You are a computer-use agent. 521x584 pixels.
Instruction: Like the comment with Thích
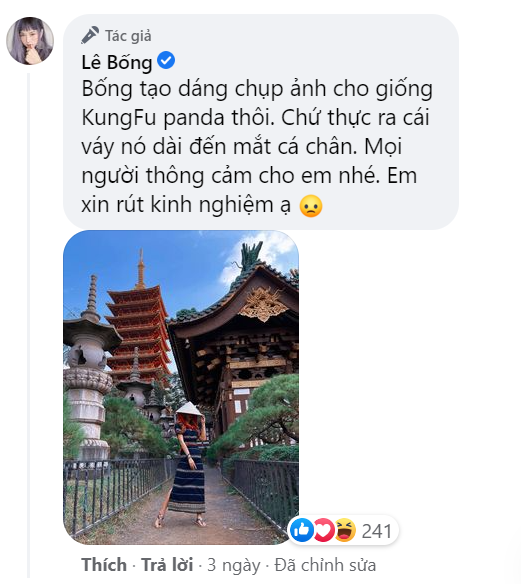(104, 564)
